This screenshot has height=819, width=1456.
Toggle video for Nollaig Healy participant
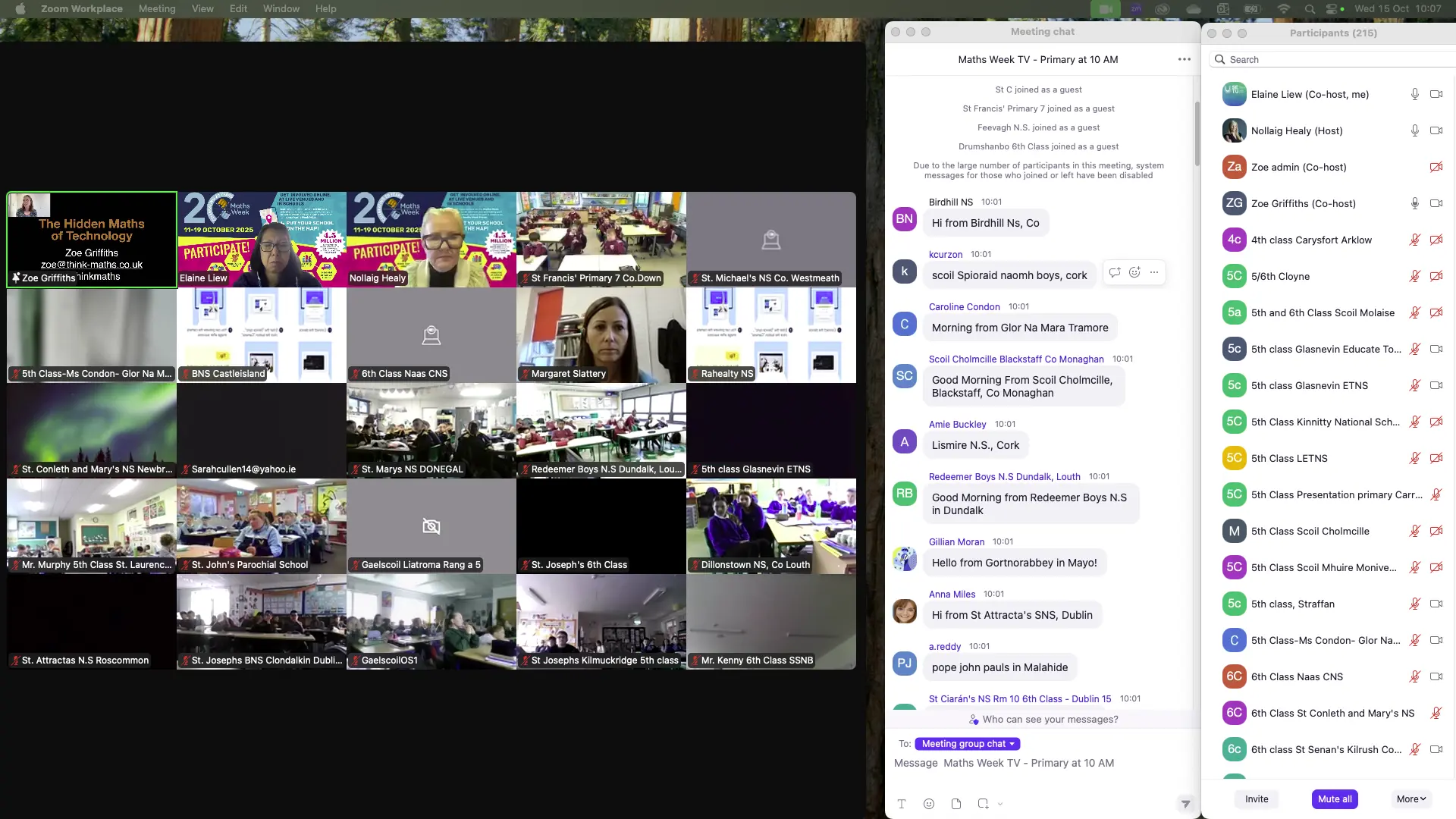tap(1436, 130)
